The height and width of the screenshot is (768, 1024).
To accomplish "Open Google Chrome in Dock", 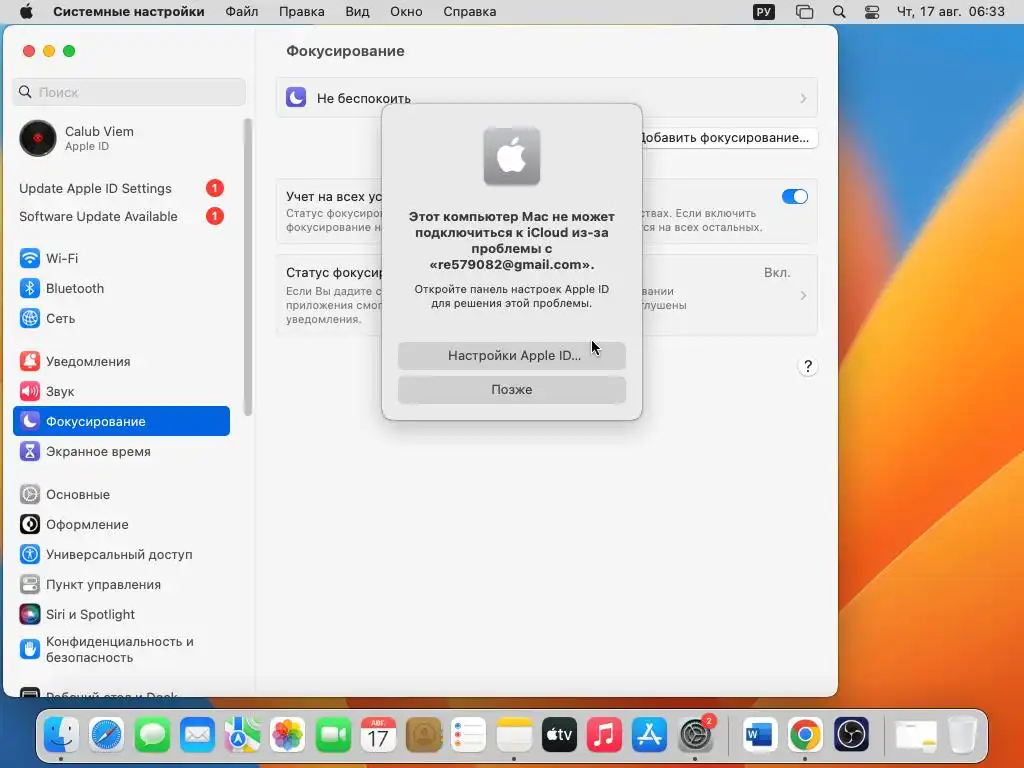I will pyautogui.click(x=805, y=735).
